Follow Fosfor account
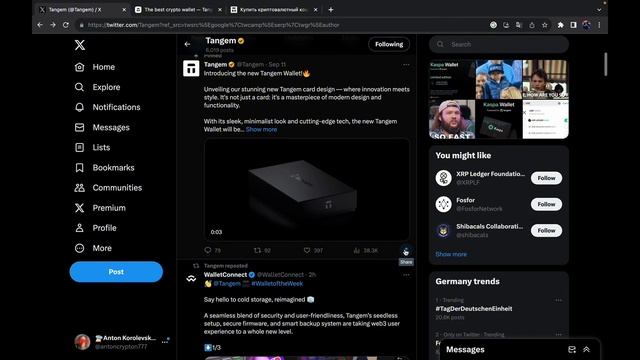The image size is (640, 360). tap(546, 204)
